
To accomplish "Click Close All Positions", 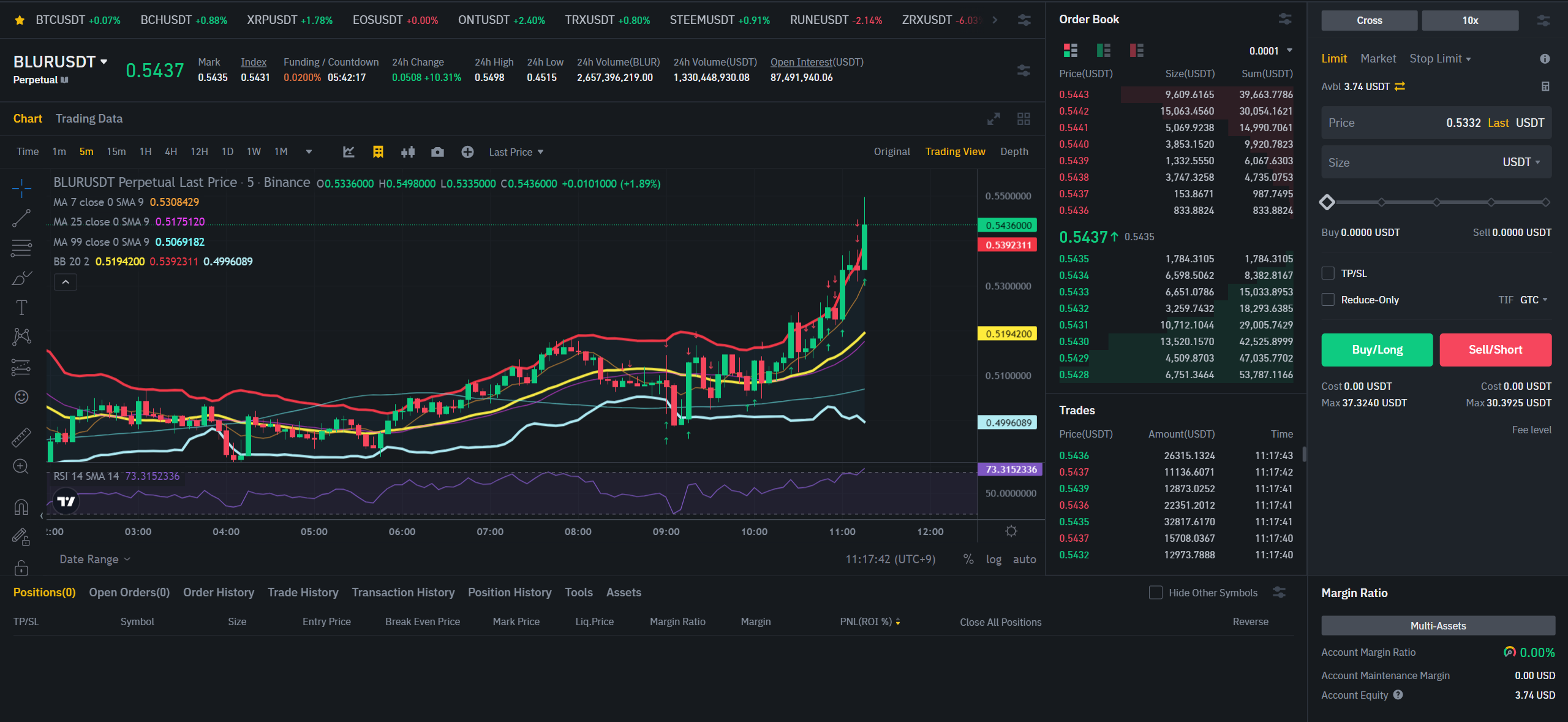I will coord(1000,622).
